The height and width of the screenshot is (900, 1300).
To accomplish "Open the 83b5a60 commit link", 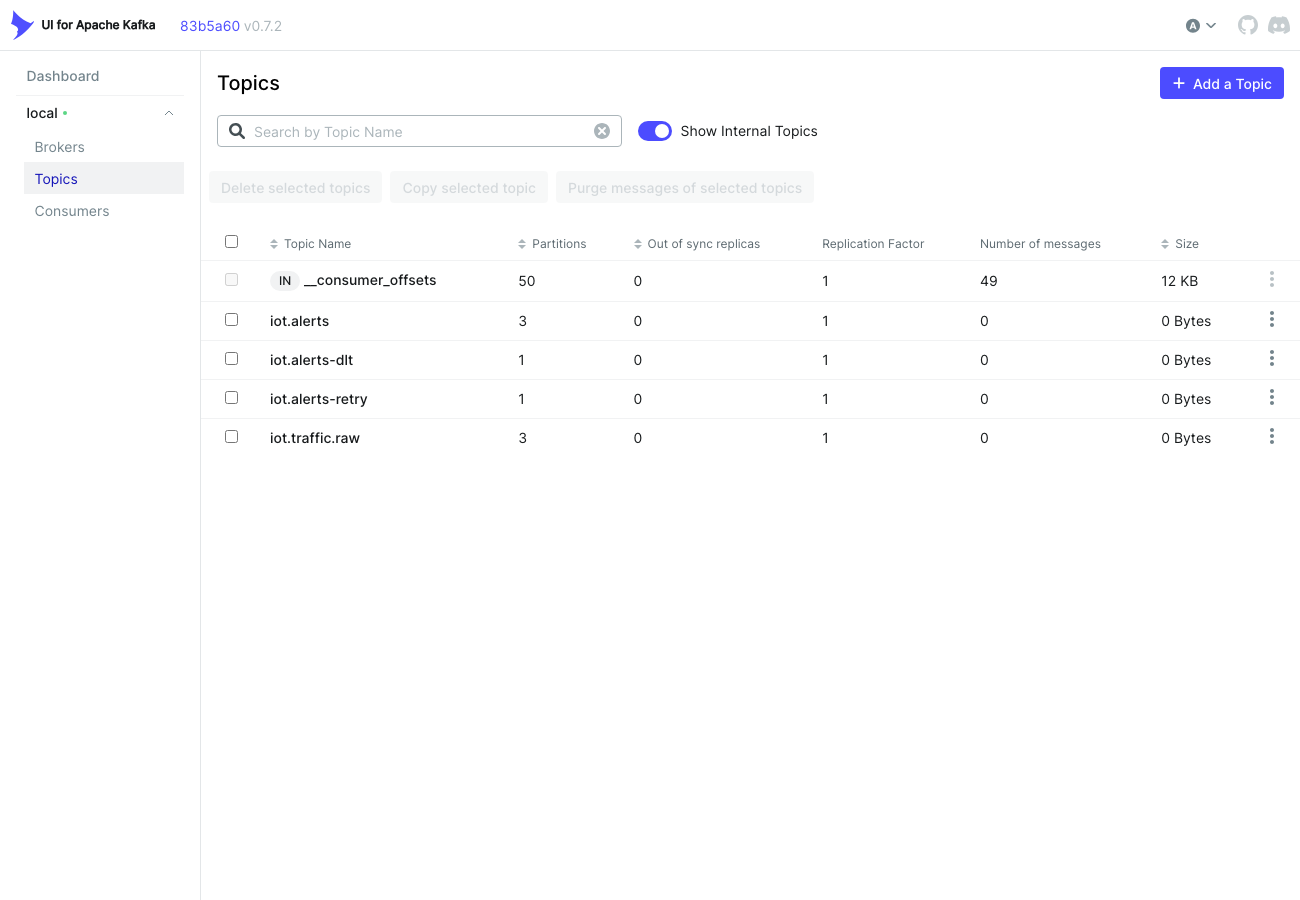I will coord(210,26).
